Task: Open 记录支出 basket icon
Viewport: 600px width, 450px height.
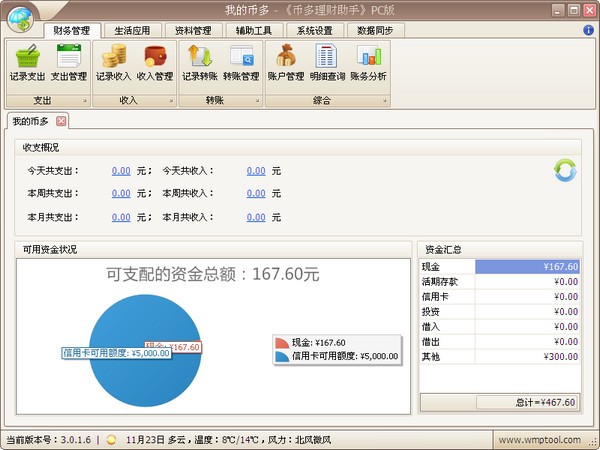Action: (x=27, y=63)
